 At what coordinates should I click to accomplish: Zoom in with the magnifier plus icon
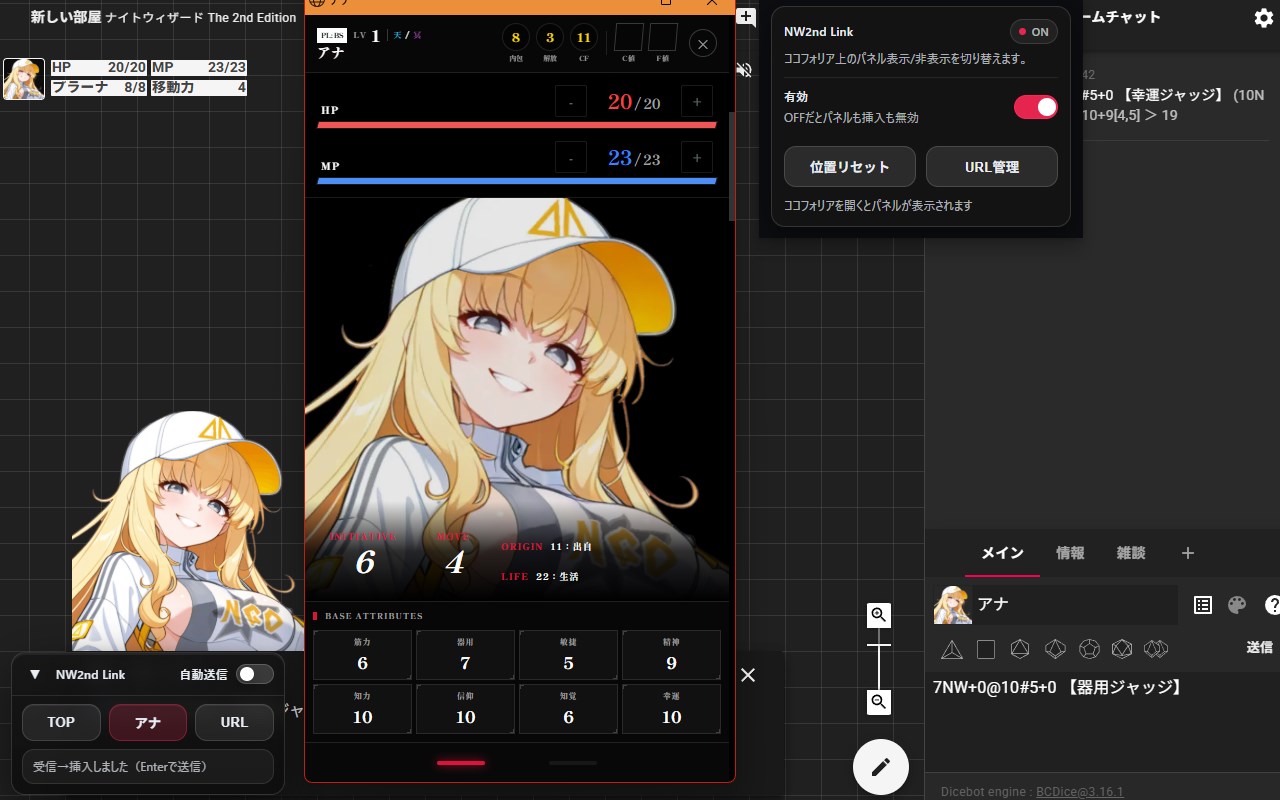coord(879,615)
